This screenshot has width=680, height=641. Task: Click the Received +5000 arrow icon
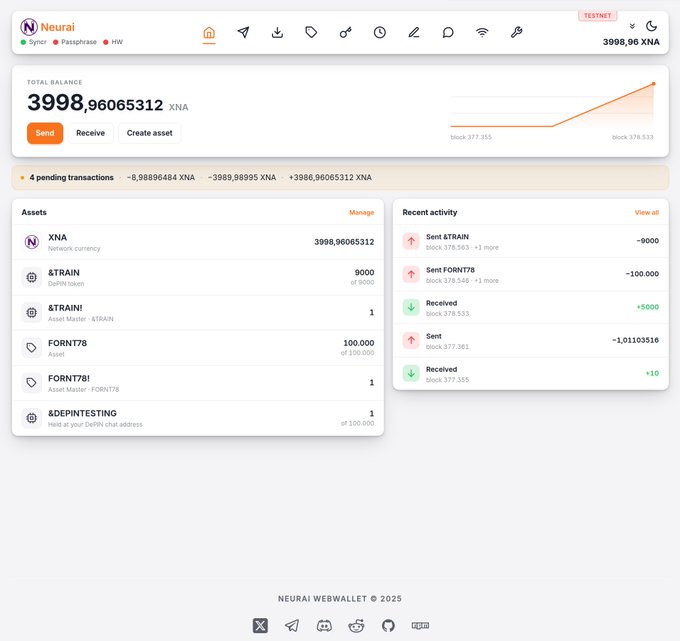(411, 307)
